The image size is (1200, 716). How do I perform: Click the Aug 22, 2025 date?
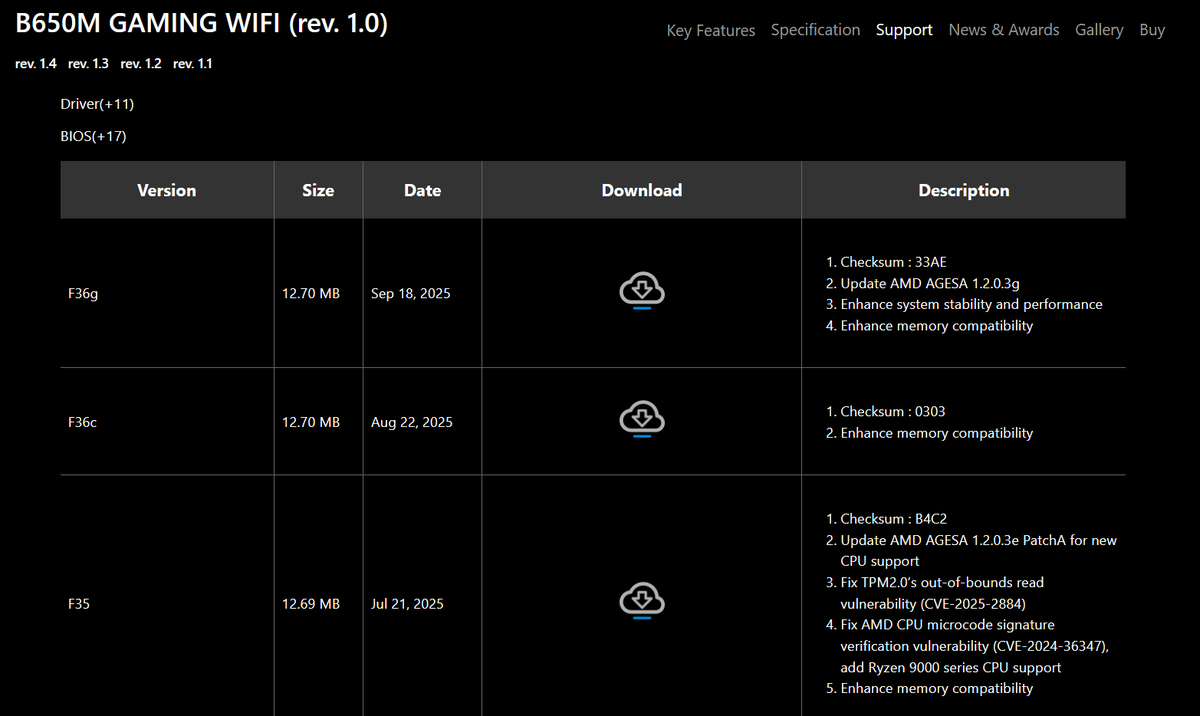pyautogui.click(x=411, y=422)
